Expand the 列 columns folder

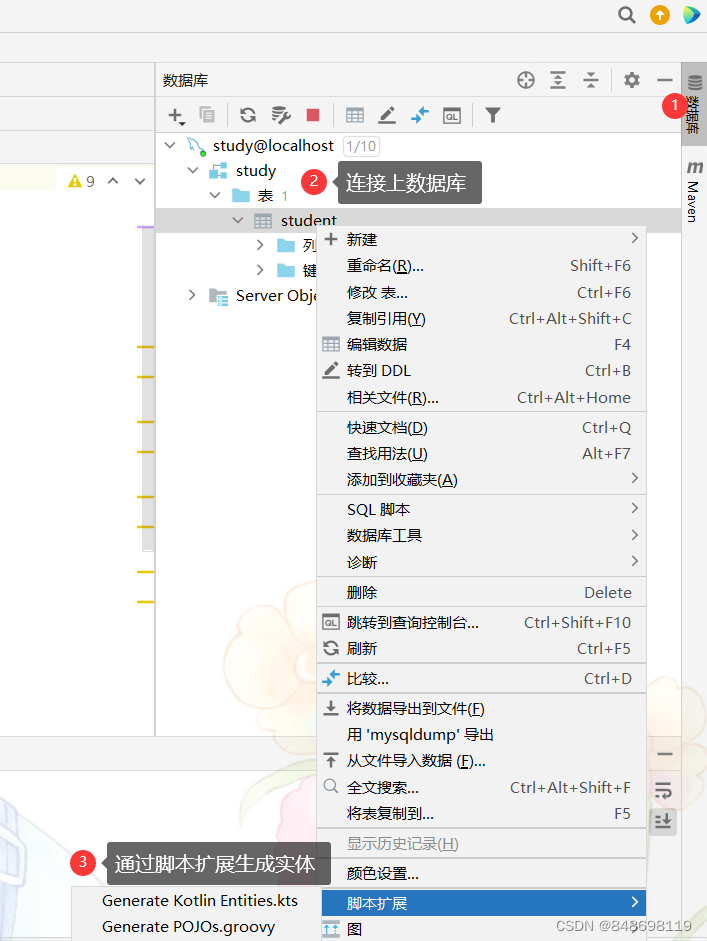(x=260, y=245)
